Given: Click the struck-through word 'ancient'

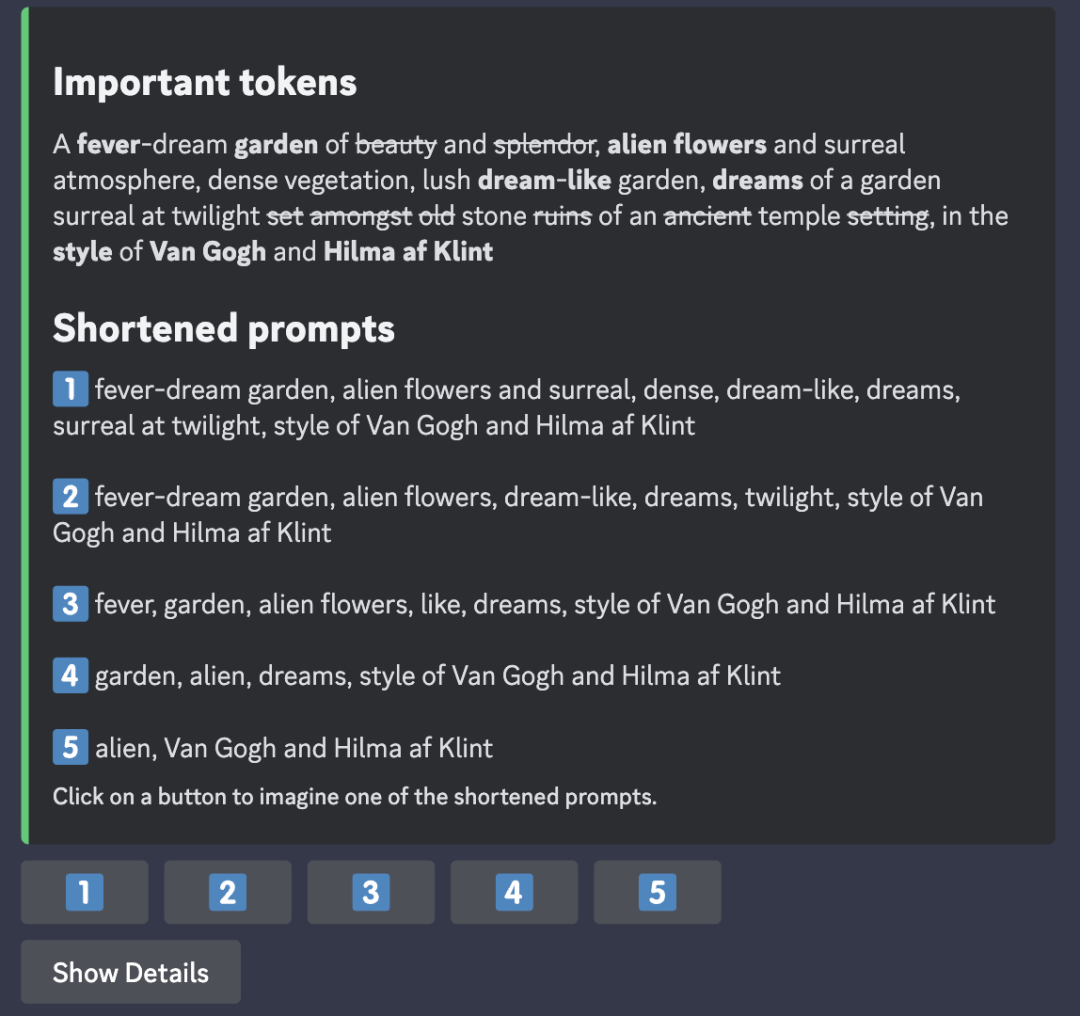Looking at the screenshot, I should click(707, 216).
